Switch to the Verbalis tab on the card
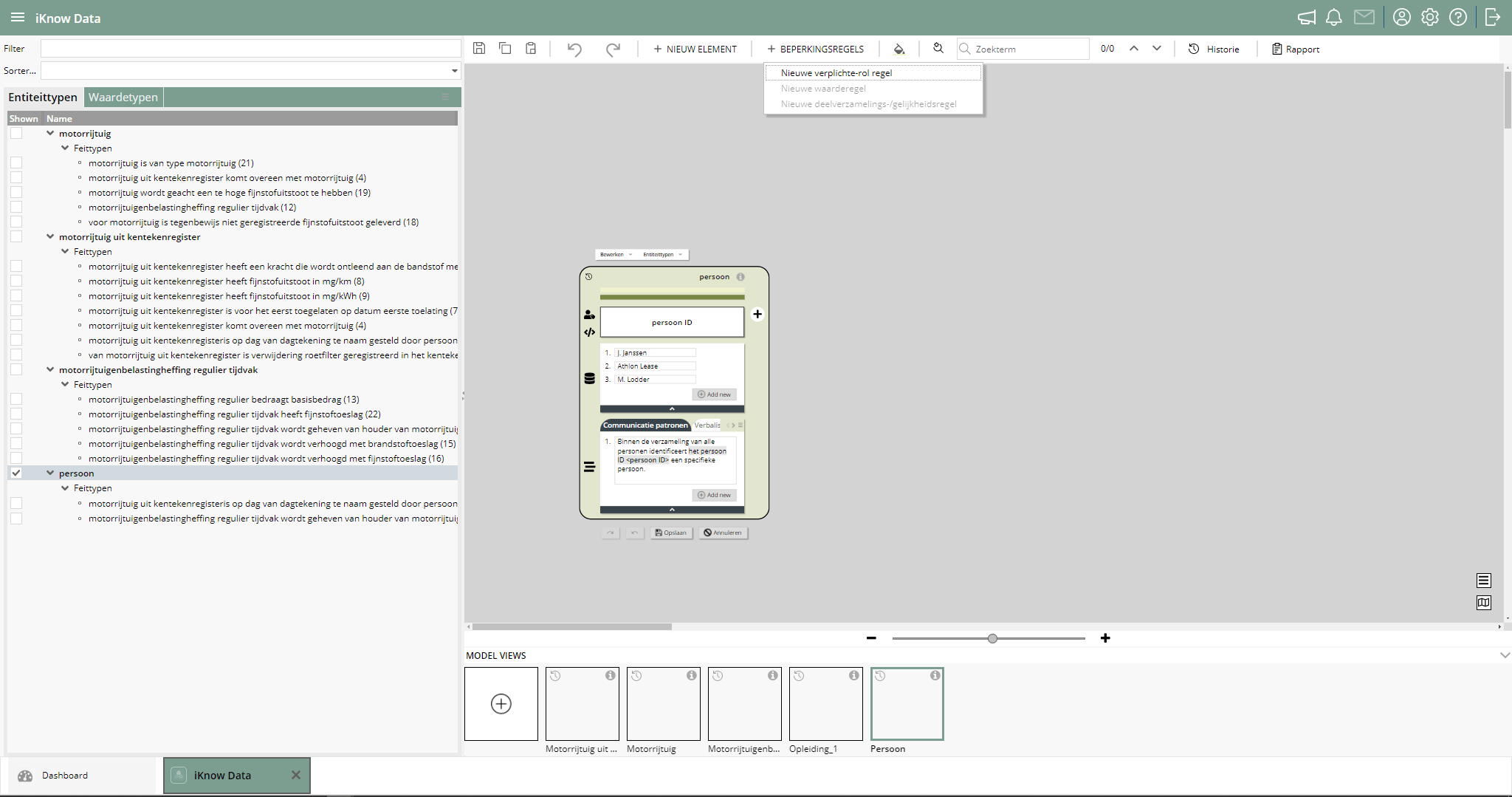Viewport: 1512px width, 797px height. [x=707, y=425]
